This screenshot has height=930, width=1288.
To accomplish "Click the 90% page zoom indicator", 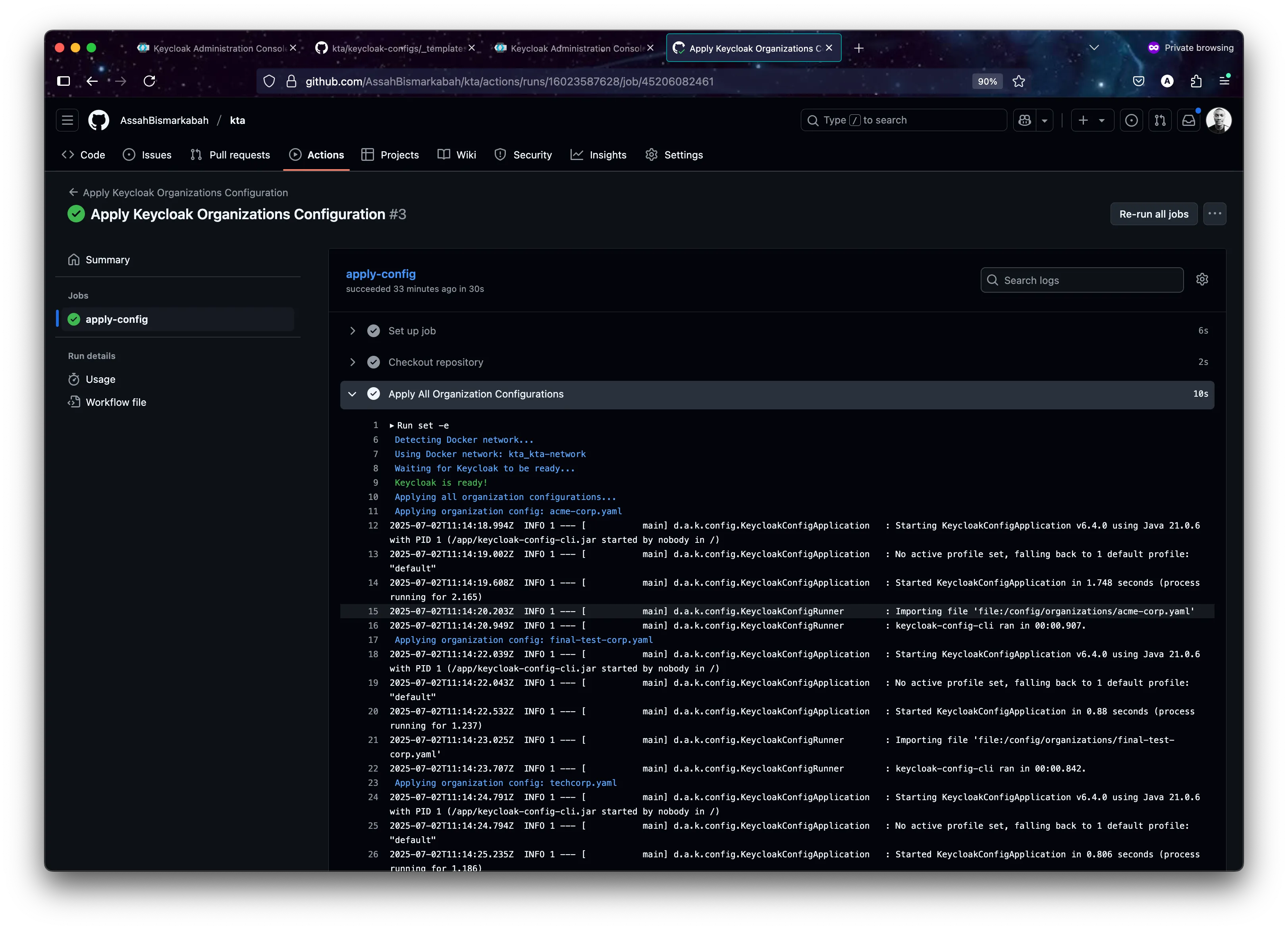I will pos(987,81).
